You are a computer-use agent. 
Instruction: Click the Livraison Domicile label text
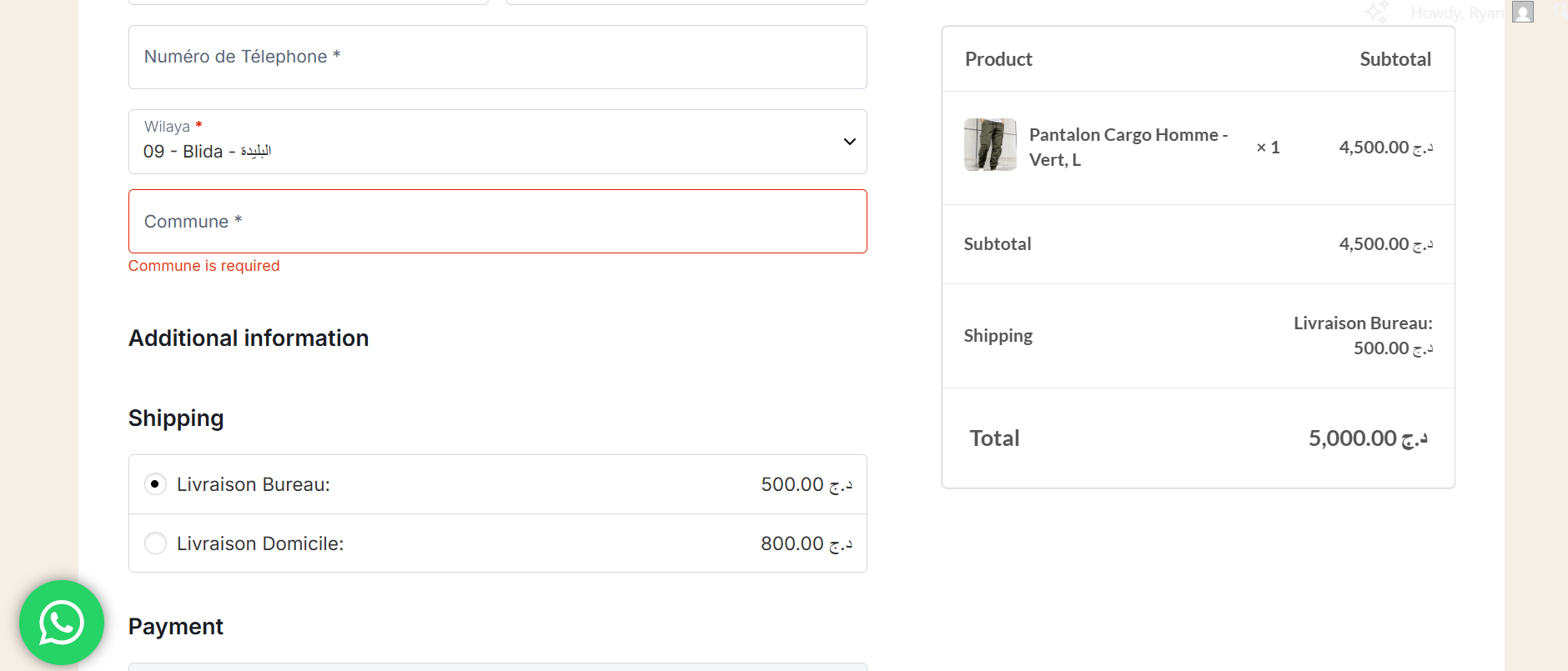260,543
